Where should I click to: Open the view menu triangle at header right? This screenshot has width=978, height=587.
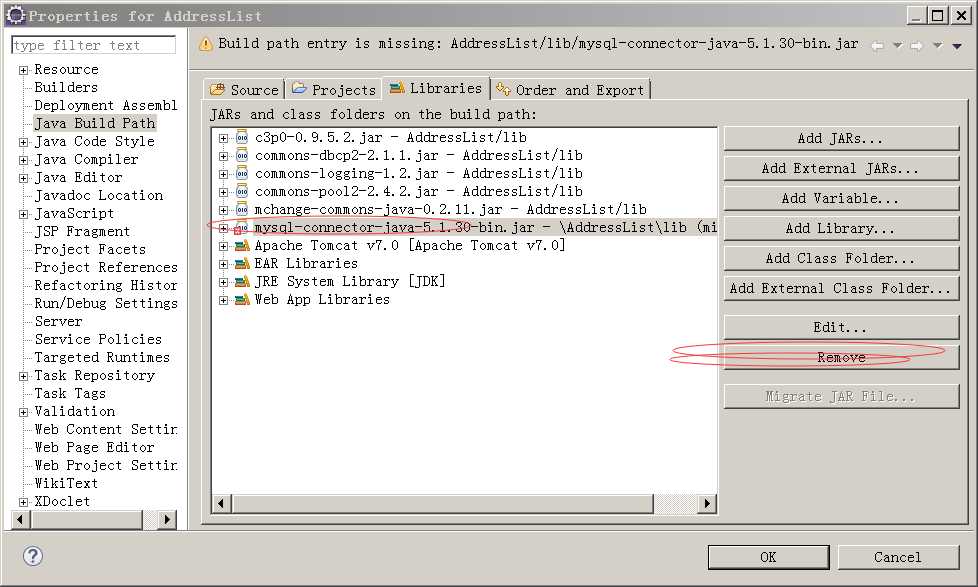click(957, 46)
